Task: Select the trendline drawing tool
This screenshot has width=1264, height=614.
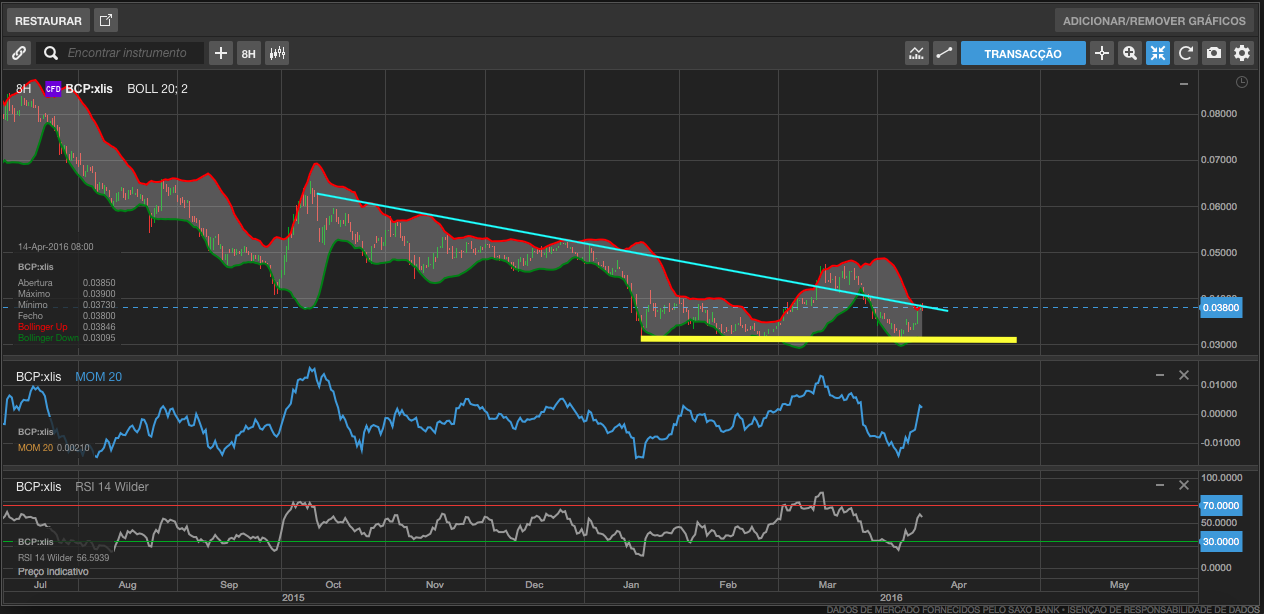Action: (x=943, y=53)
